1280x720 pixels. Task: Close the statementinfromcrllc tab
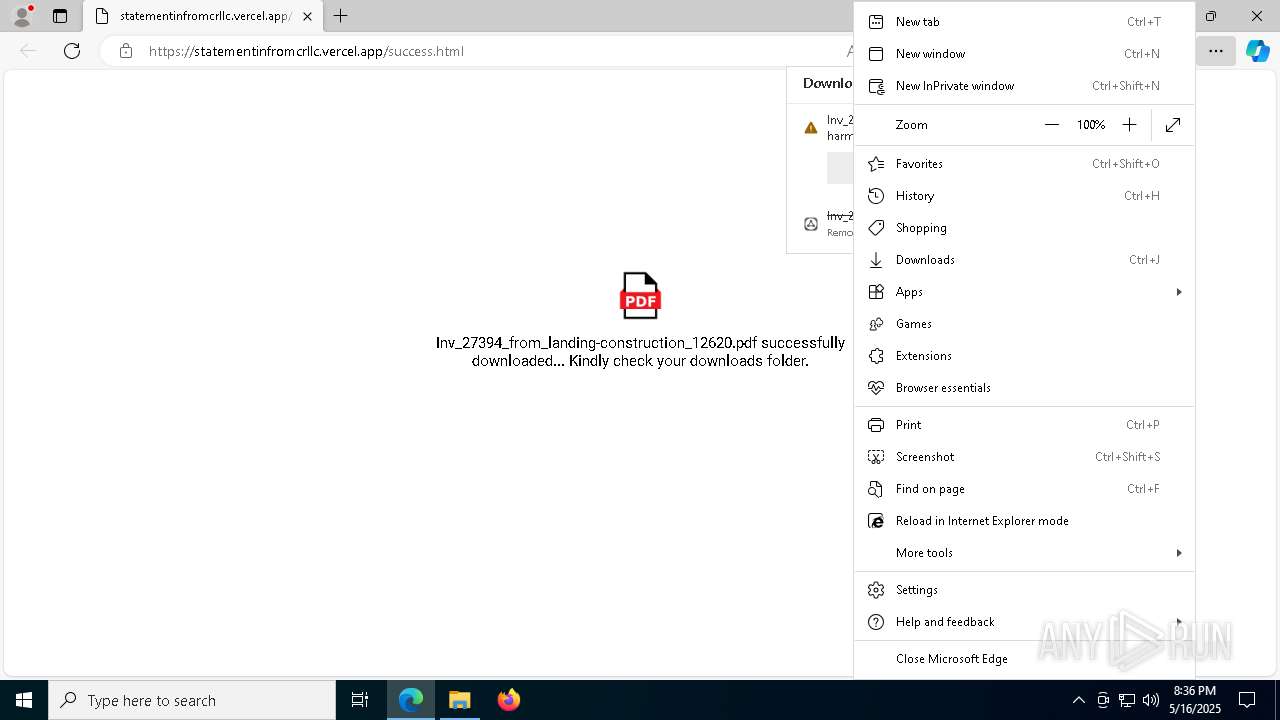(307, 16)
